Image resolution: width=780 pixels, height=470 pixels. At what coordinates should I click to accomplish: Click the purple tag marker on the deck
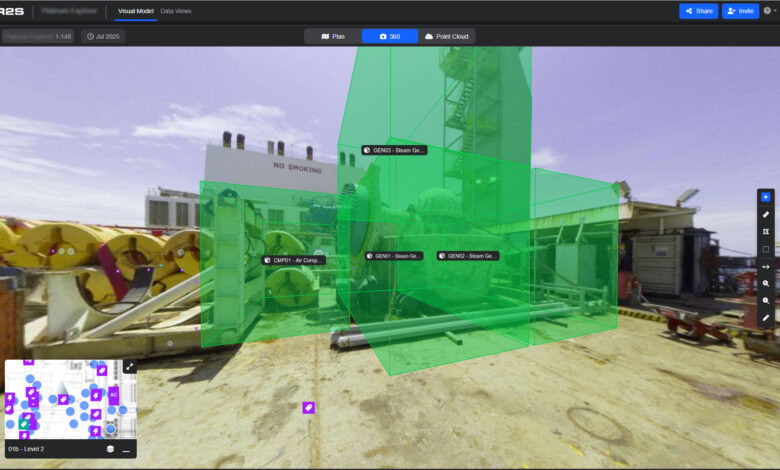coord(308,408)
